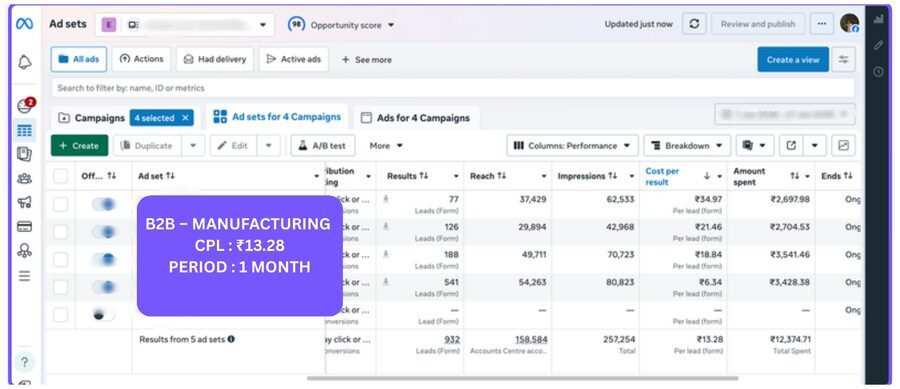Click the horizontal table scrollbar
This screenshot has width=900, height=389.
pos(522,378)
